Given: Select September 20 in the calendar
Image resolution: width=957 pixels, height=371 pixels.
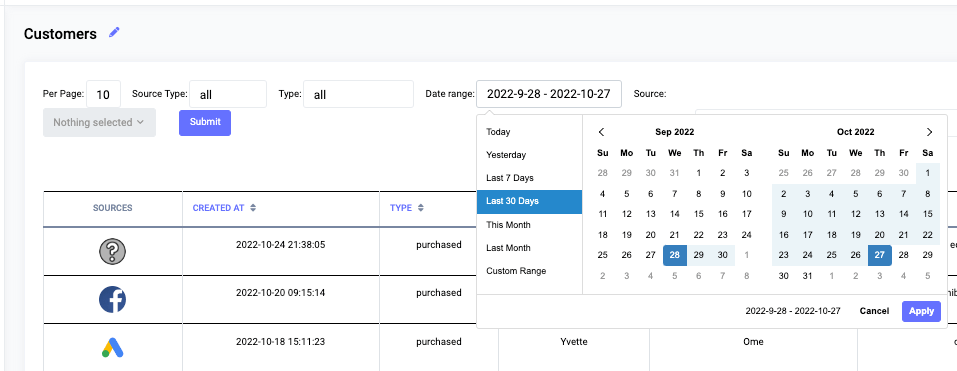Looking at the screenshot, I should (x=651, y=235).
